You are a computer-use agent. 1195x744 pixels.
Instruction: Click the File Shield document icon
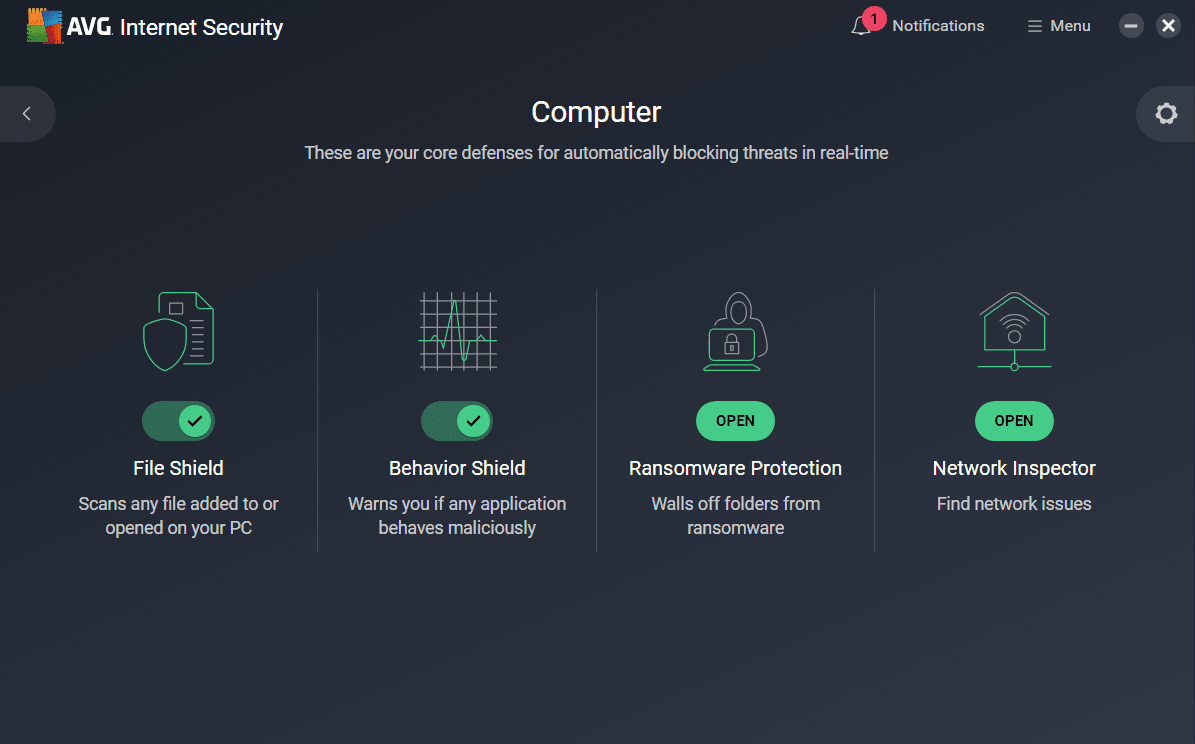tap(178, 330)
